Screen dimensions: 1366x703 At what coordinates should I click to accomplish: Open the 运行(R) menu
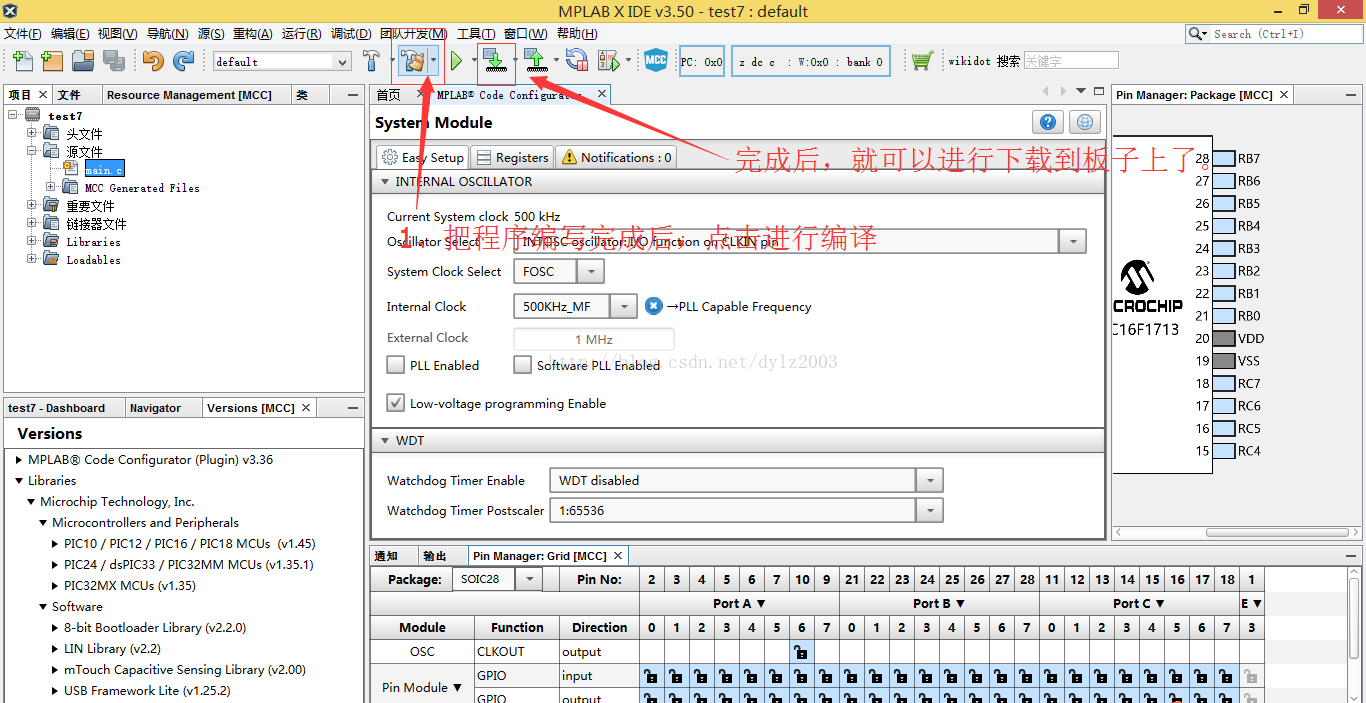tap(301, 34)
